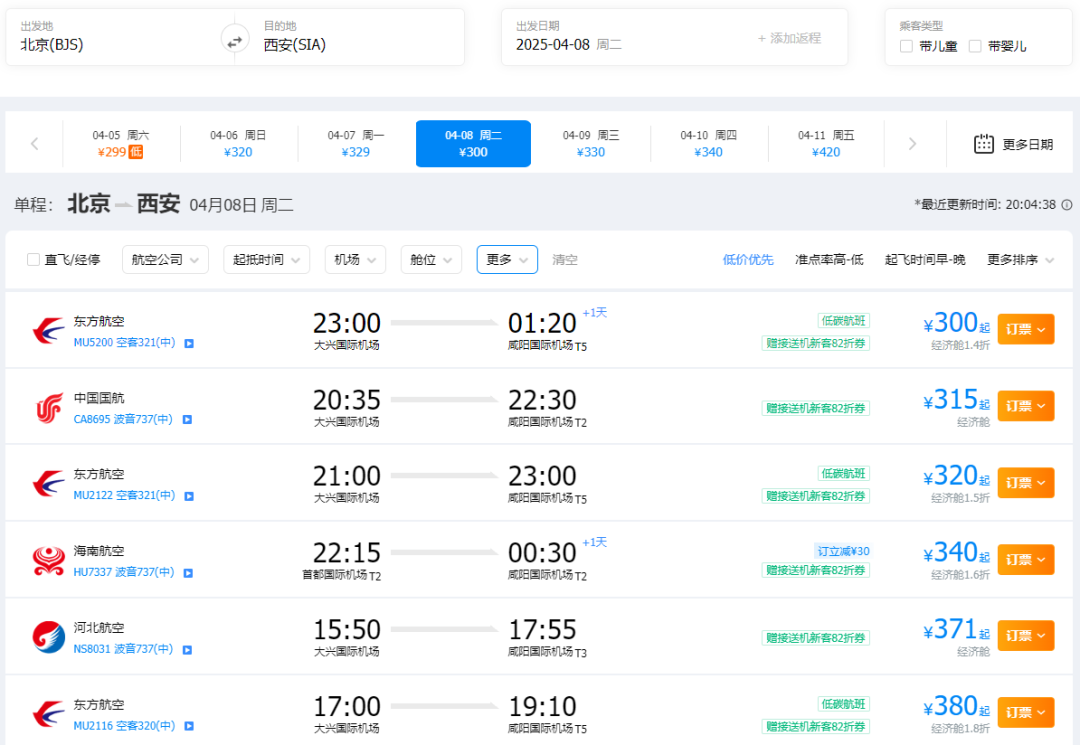The image size is (1080, 745).
Task: Enable the 带儿童 checkbox
Action: [x=906, y=46]
